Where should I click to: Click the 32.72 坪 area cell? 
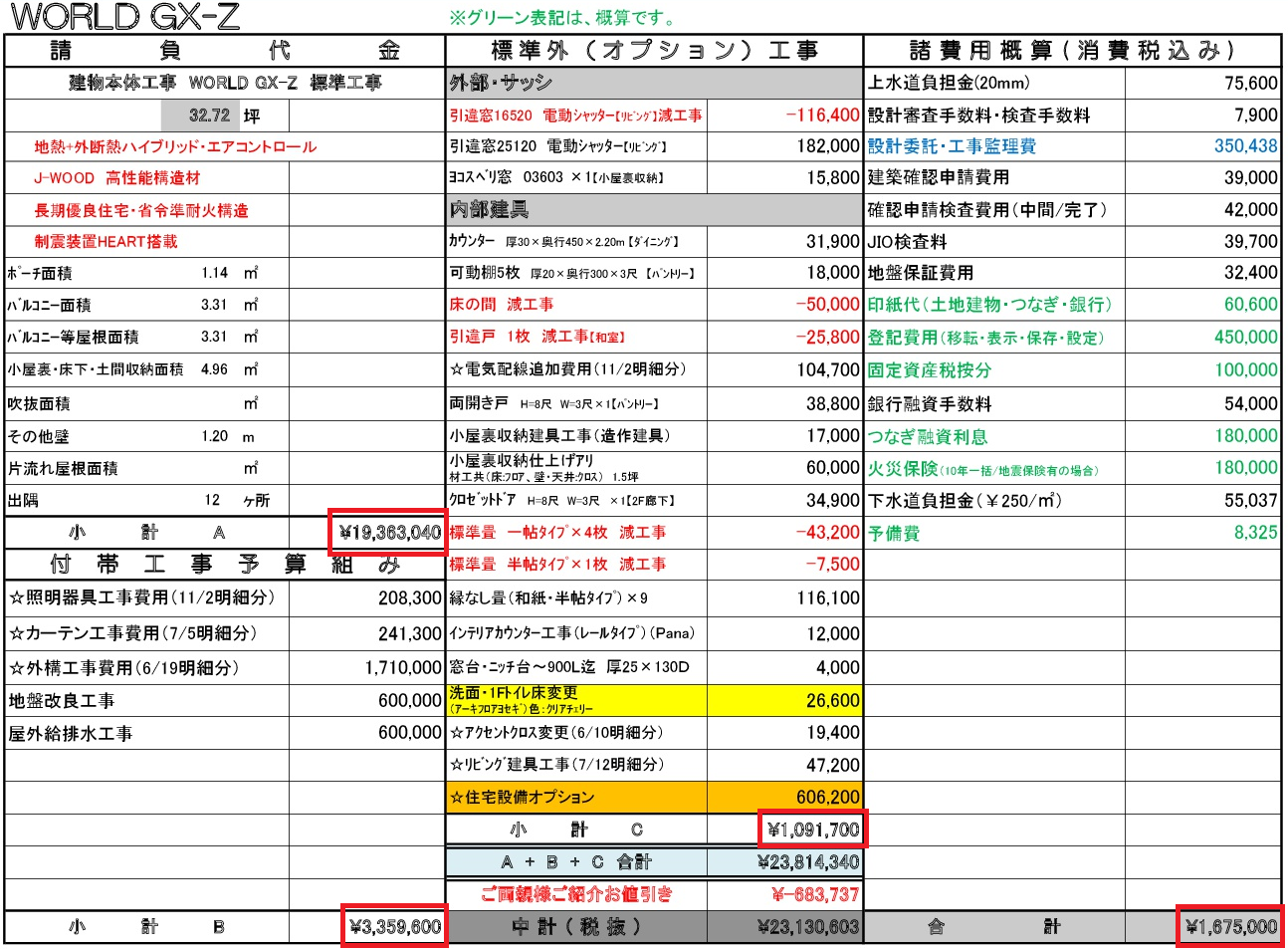(x=199, y=115)
